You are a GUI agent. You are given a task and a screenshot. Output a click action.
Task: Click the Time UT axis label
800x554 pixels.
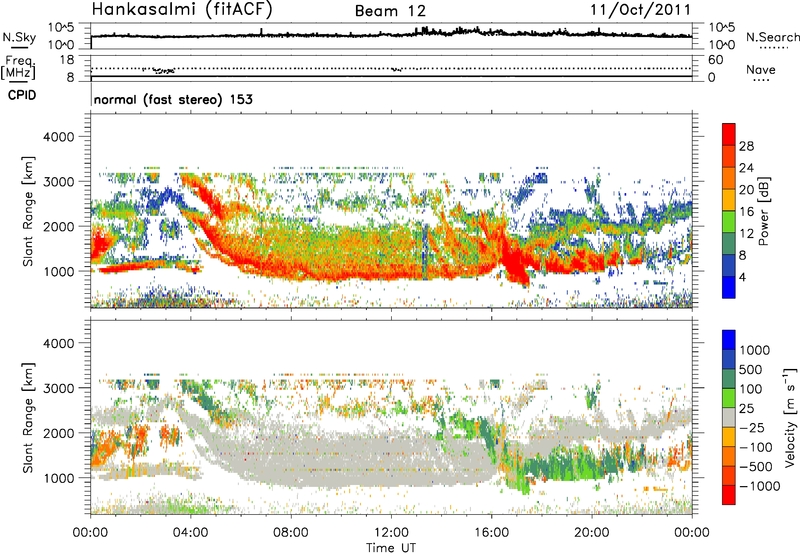(391, 547)
